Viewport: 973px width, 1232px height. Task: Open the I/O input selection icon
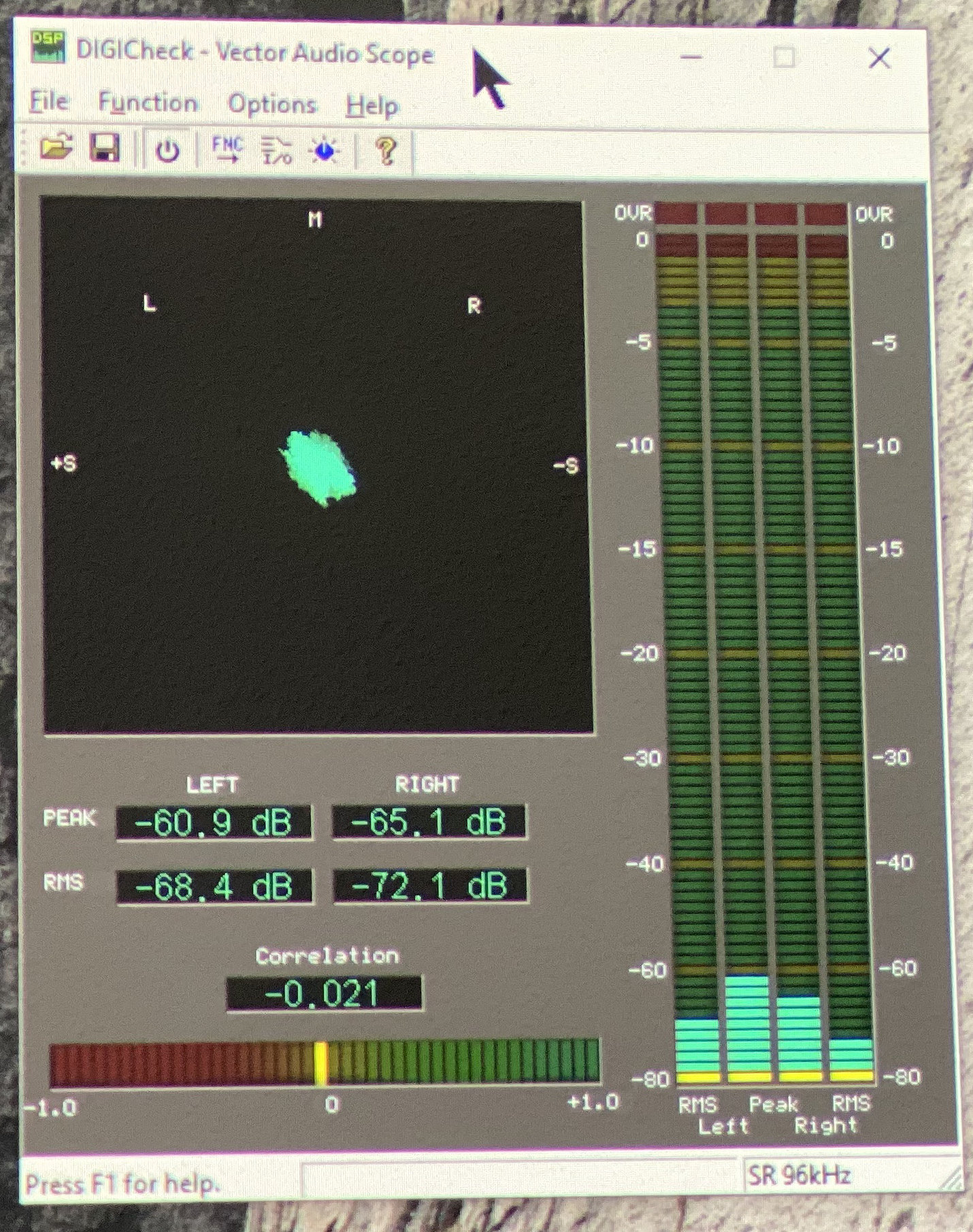276,150
